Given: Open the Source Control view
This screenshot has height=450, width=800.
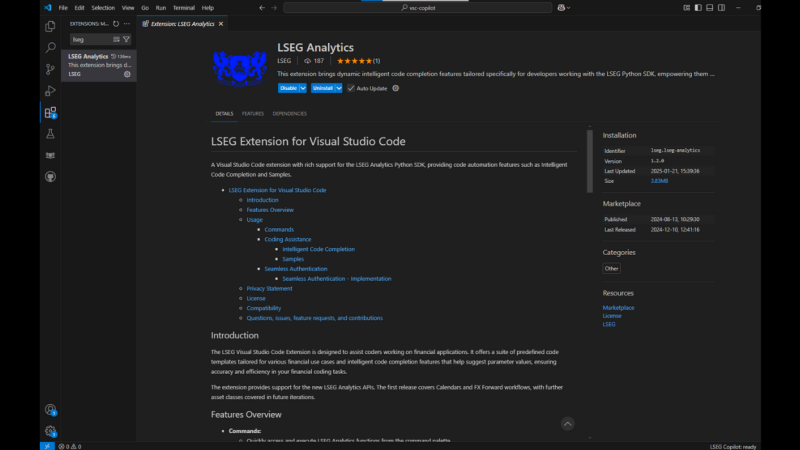Looking at the screenshot, I should pos(50,69).
